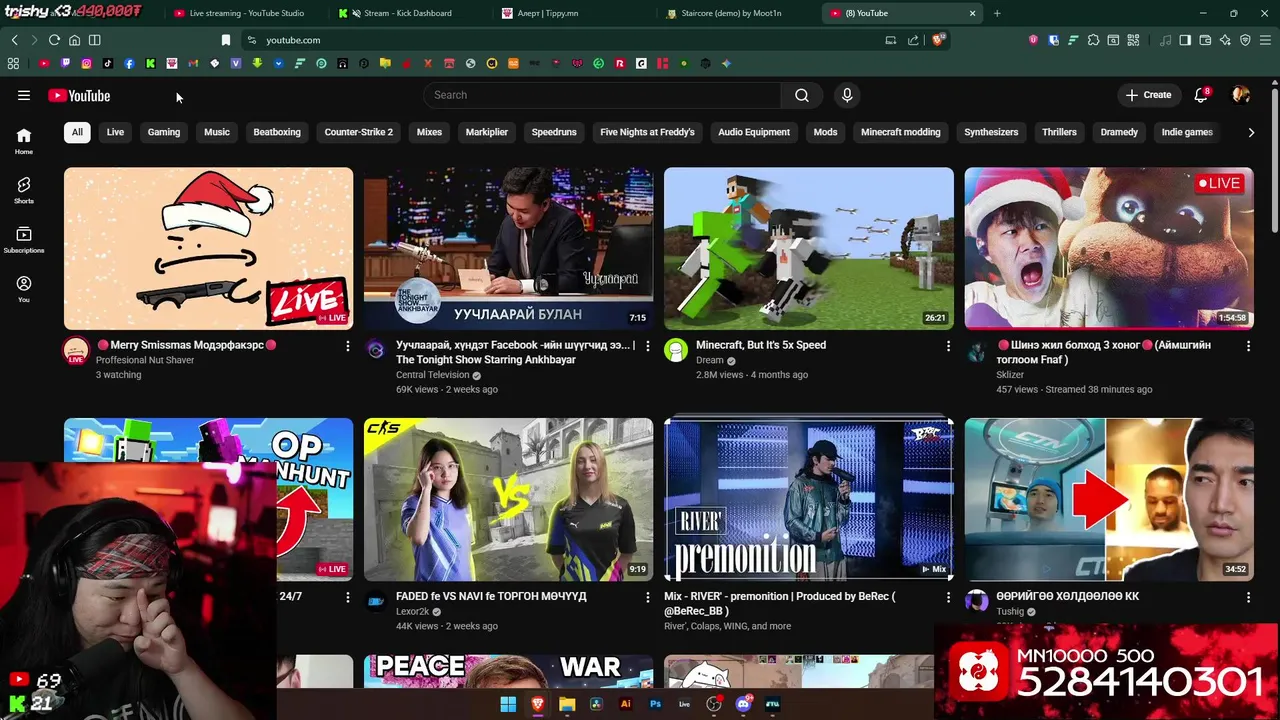Open the TikTok bookmark icon

(x=108, y=63)
